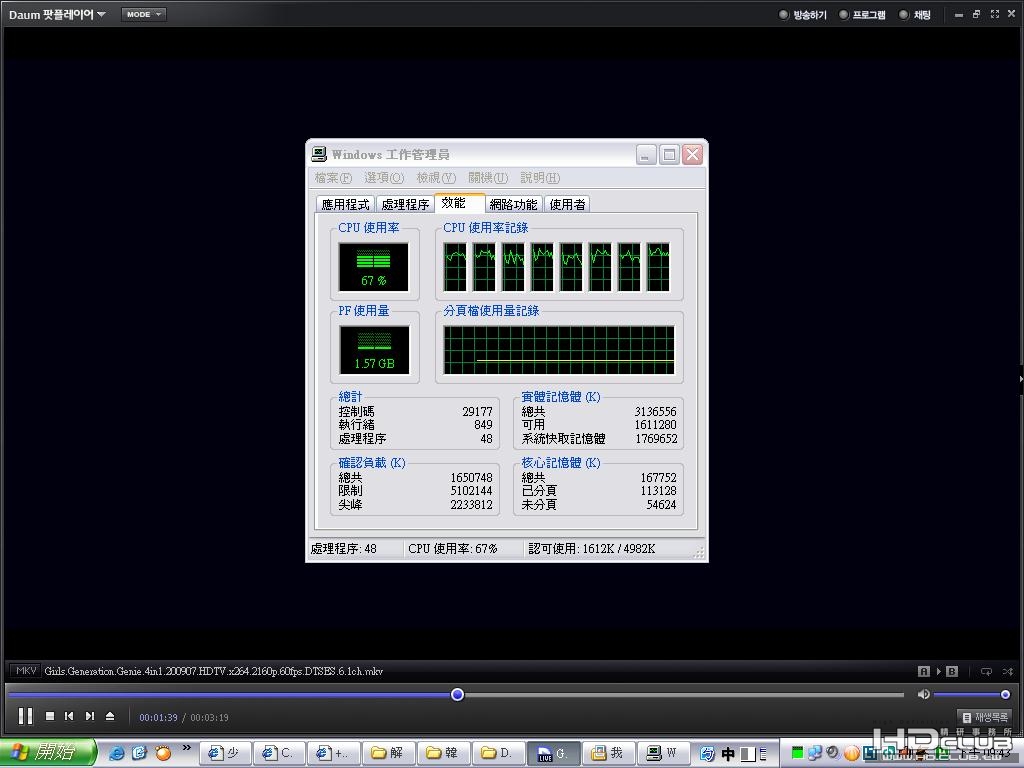Open 選項(O) menu in Task Manager
The image size is (1024, 768).
click(384, 178)
